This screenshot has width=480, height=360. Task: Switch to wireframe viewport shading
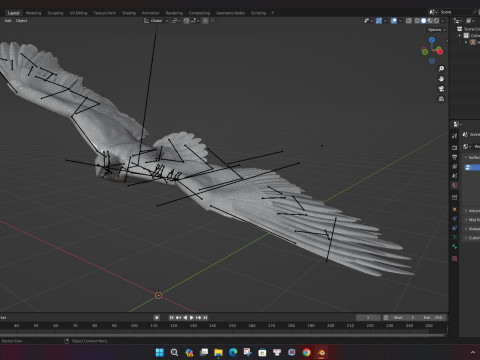(417, 21)
